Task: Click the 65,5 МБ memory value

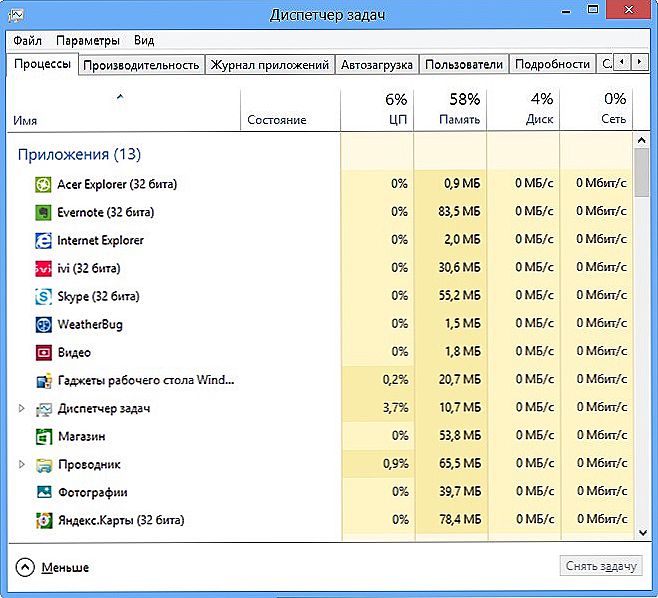Action: pyautogui.click(x=460, y=463)
